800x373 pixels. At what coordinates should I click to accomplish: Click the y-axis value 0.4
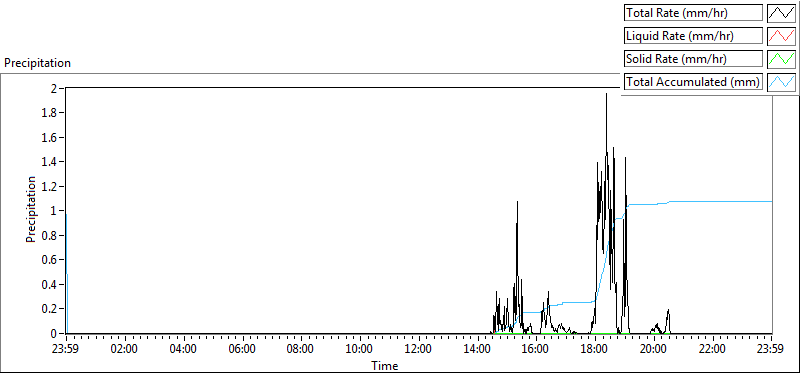click(50, 284)
